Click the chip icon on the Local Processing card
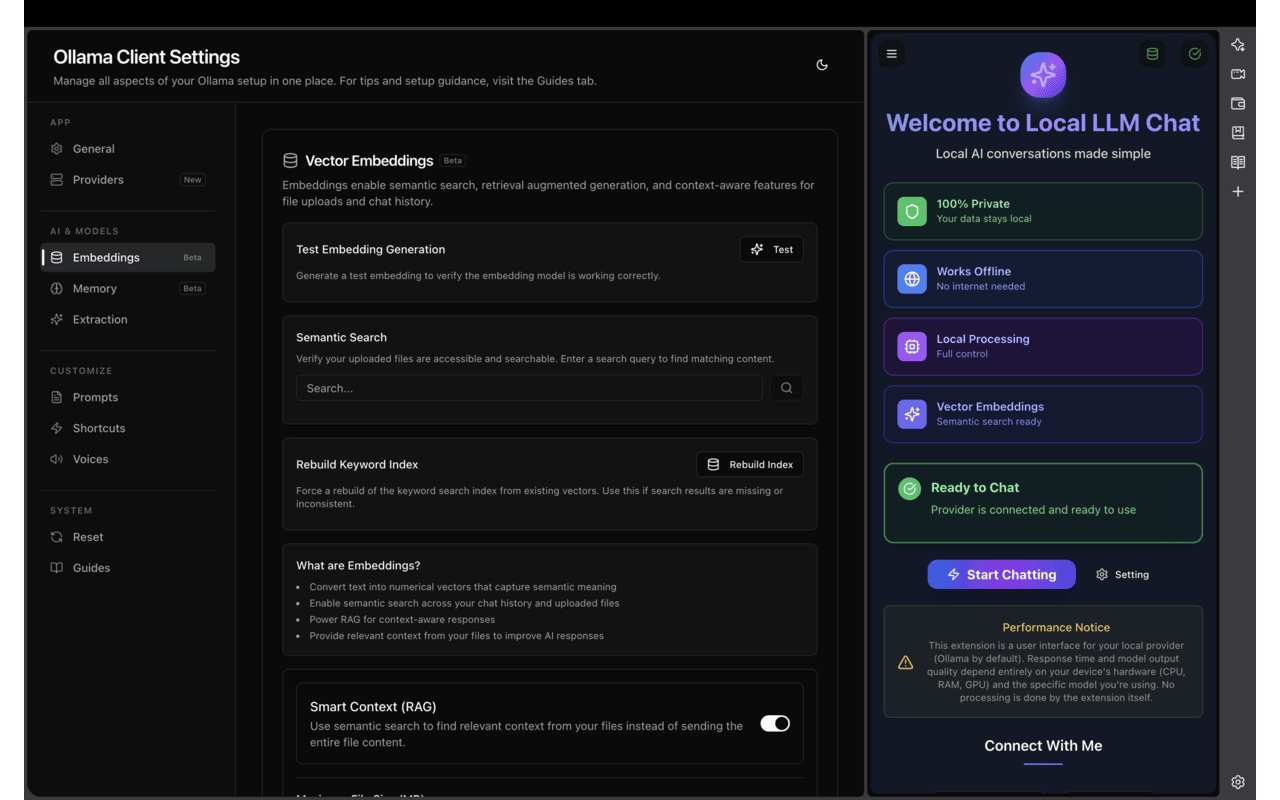 [912, 346]
